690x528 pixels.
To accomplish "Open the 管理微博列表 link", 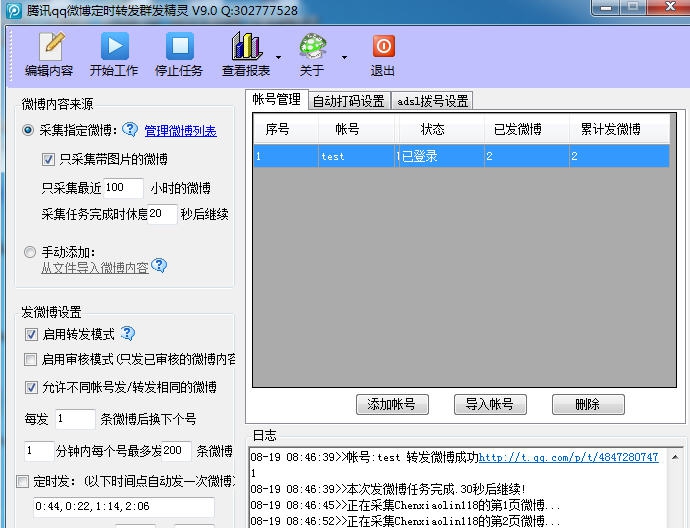I will [x=180, y=131].
